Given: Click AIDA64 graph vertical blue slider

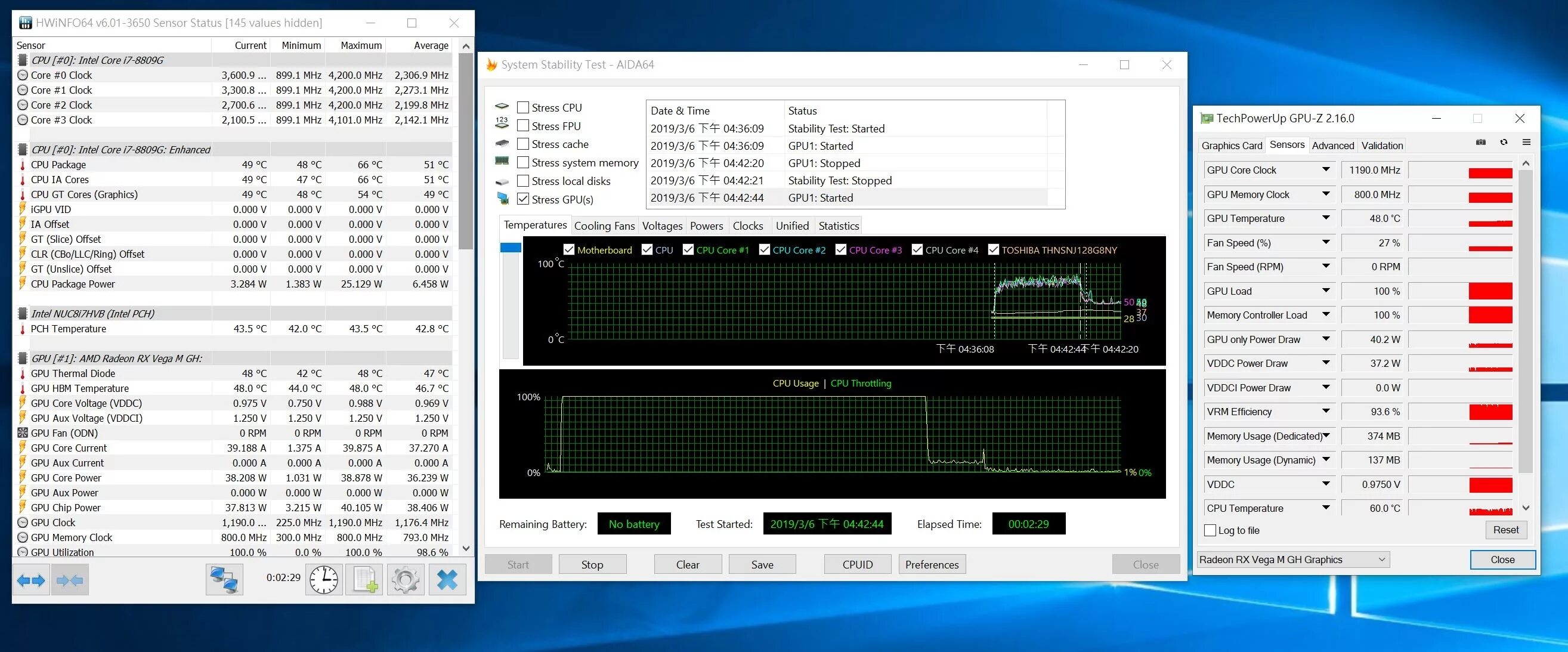Looking at the screenshot, I should 510,248.
